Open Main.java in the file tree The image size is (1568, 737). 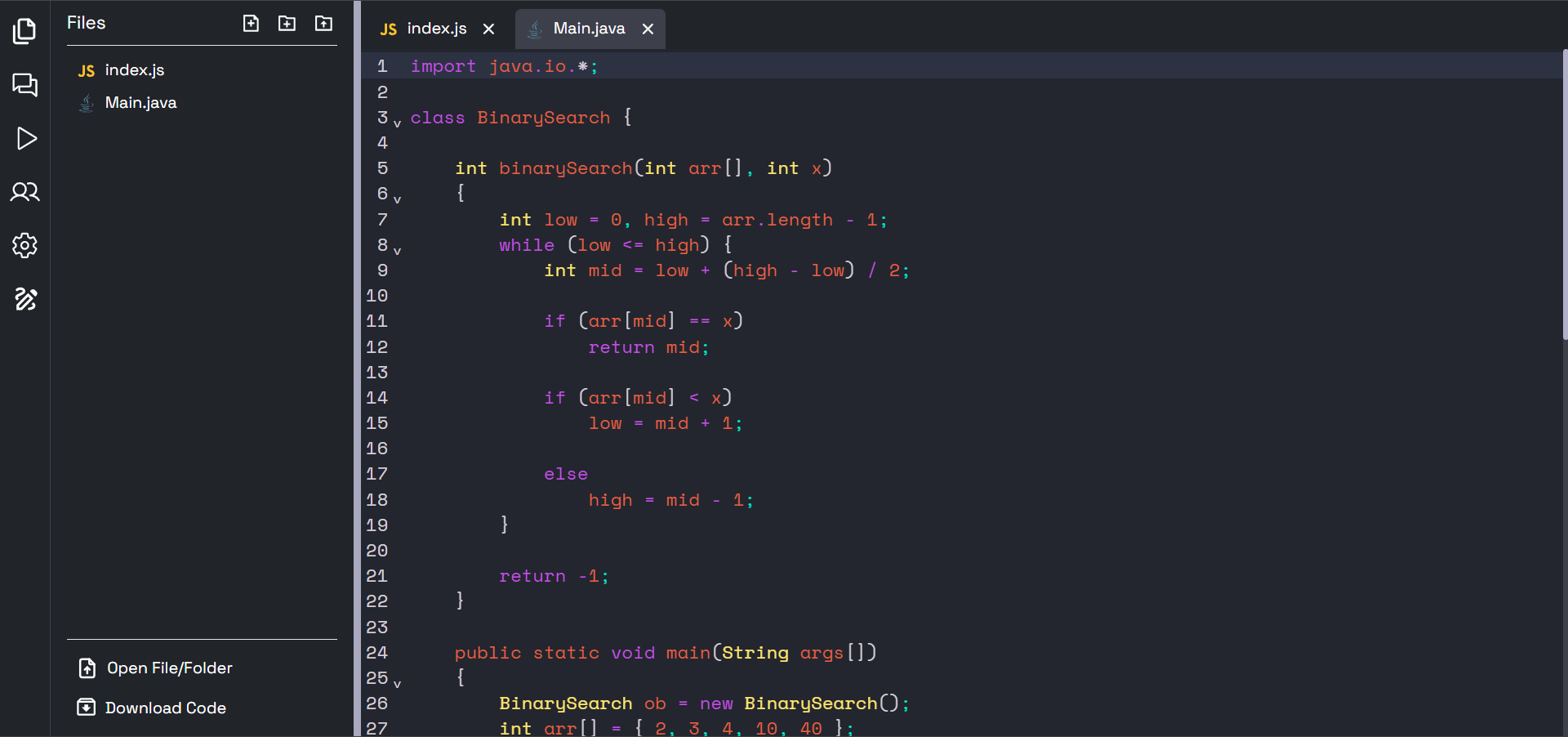pos(140,103)
